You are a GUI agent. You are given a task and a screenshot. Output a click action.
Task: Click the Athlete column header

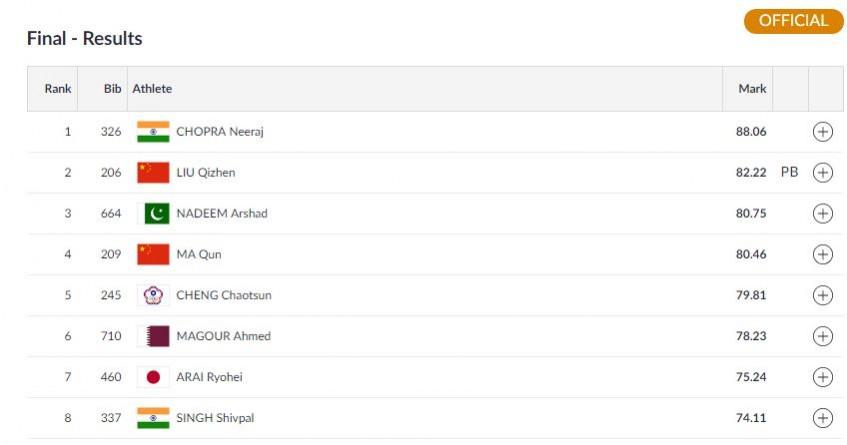[x=152, y=89]
